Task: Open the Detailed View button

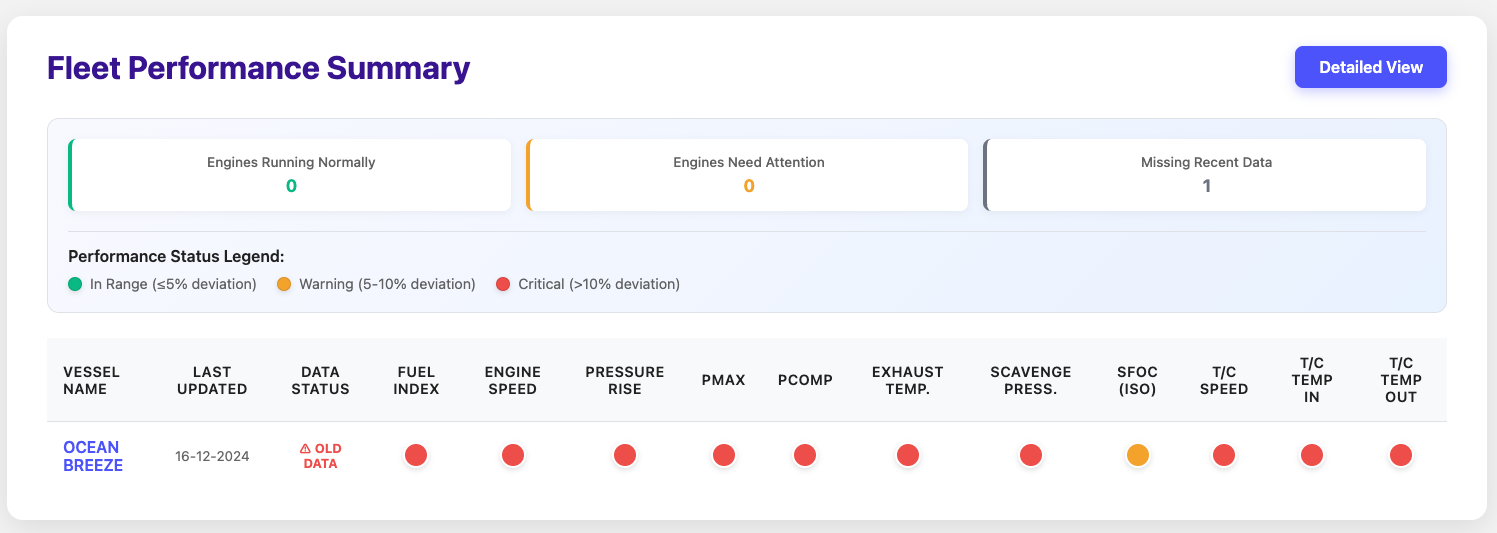Action: pos(1370,67)
